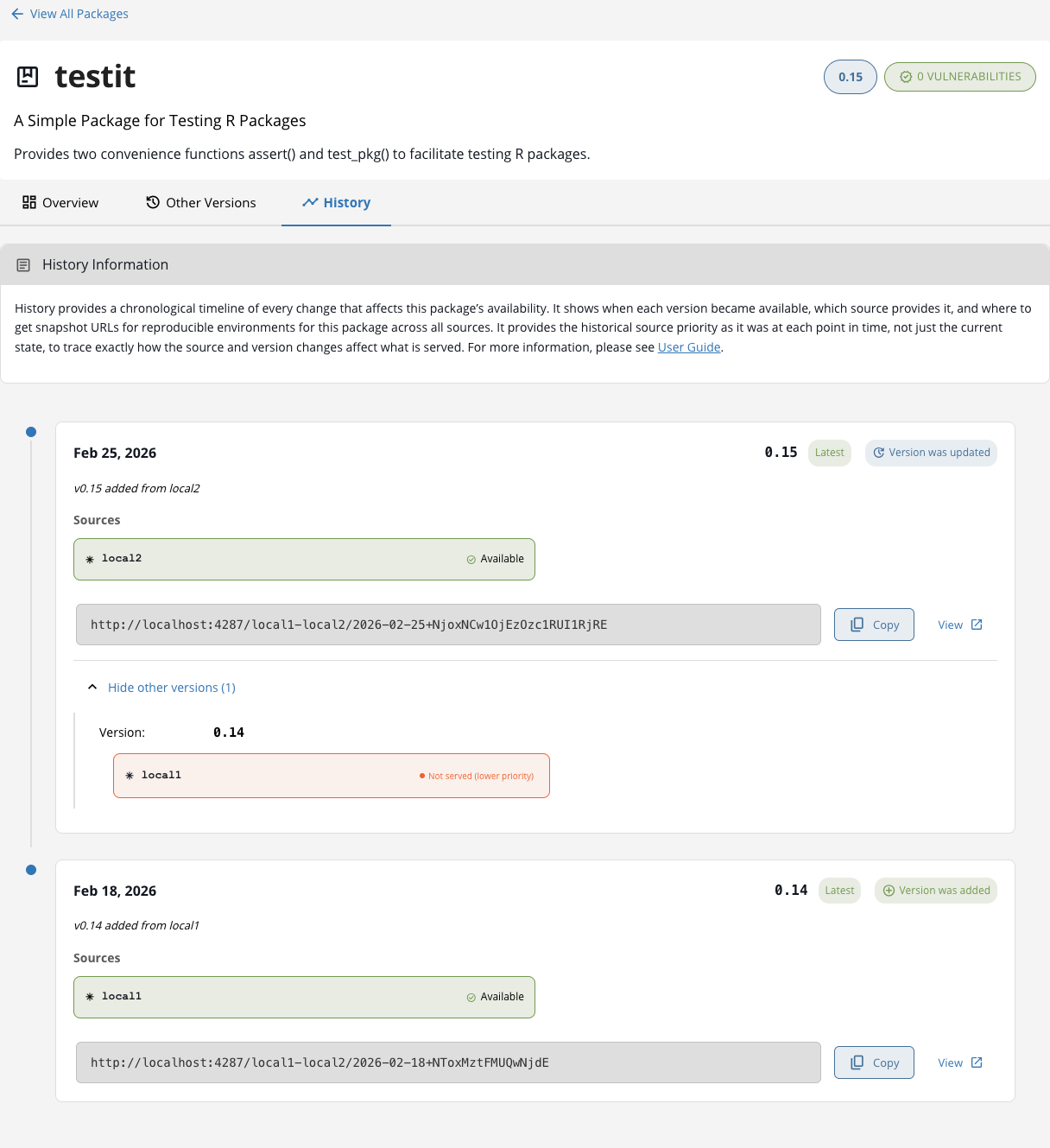Select the History tab
The image size is (1050, 1148).
[x=336, y=202]
